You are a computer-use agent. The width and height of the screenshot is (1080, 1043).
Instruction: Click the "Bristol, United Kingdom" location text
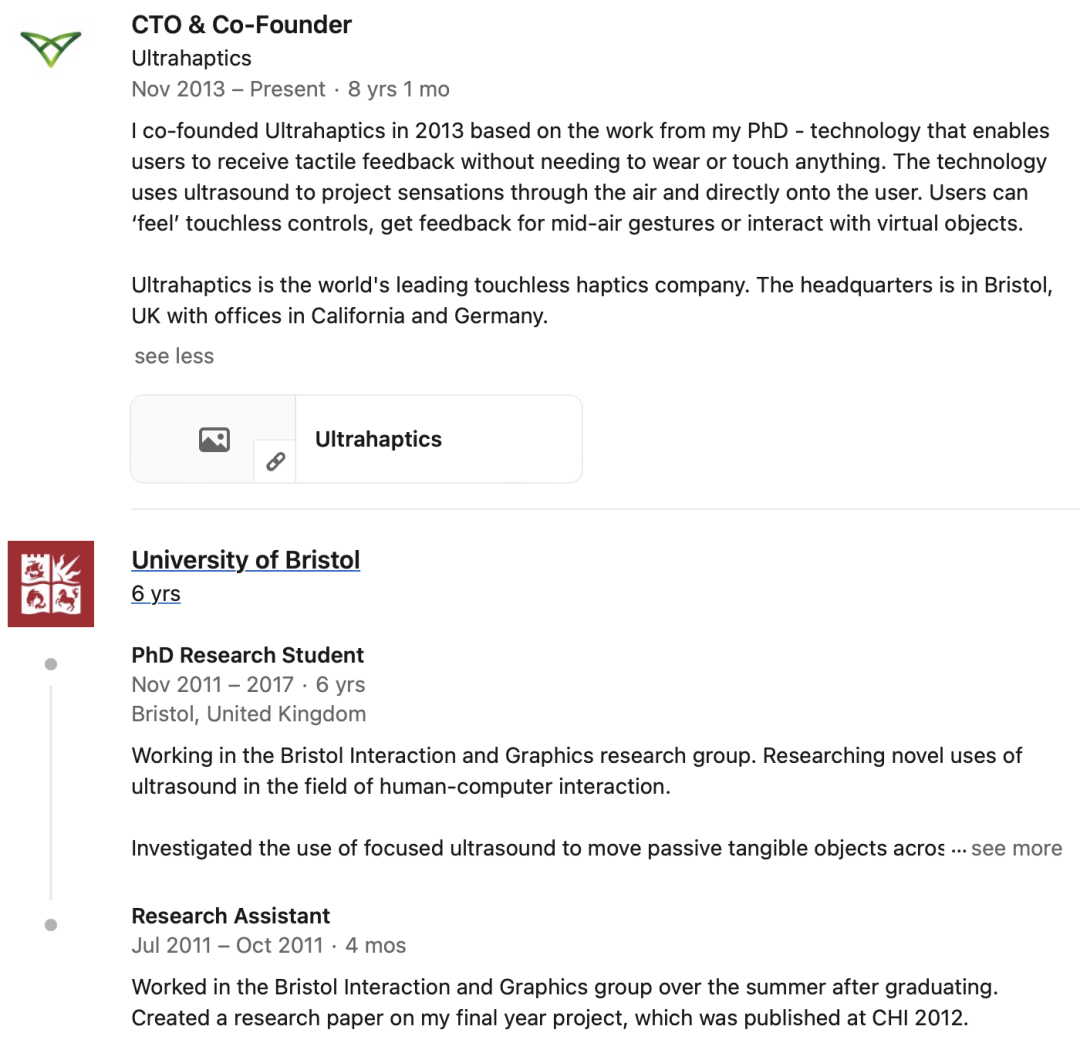click(249, 714)
